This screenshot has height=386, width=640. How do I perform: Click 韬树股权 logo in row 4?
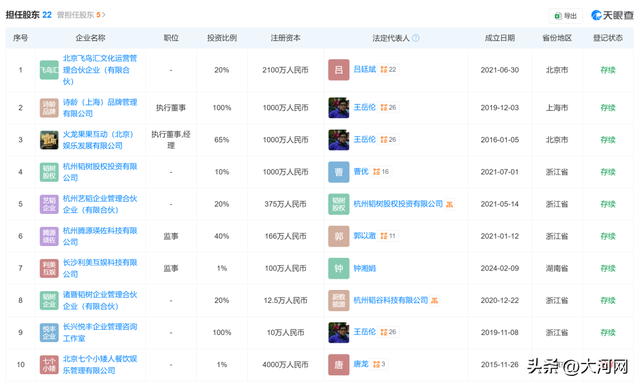(49, 172)
